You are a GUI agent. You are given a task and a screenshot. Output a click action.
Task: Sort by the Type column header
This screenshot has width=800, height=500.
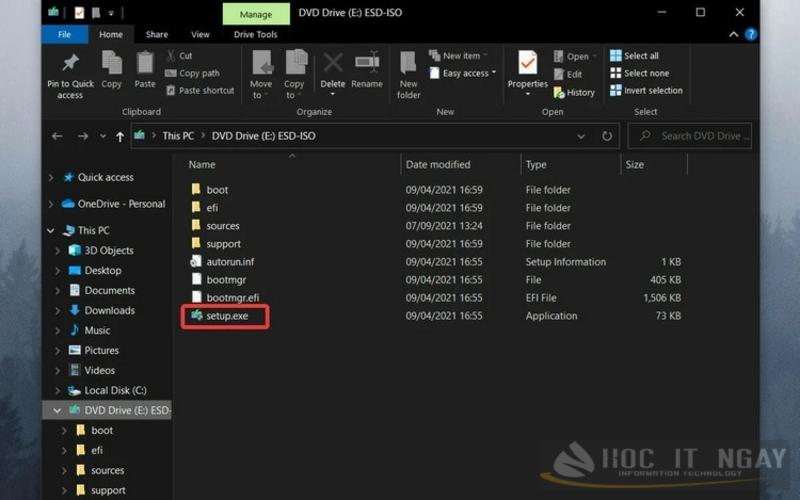tap(536, 164)
